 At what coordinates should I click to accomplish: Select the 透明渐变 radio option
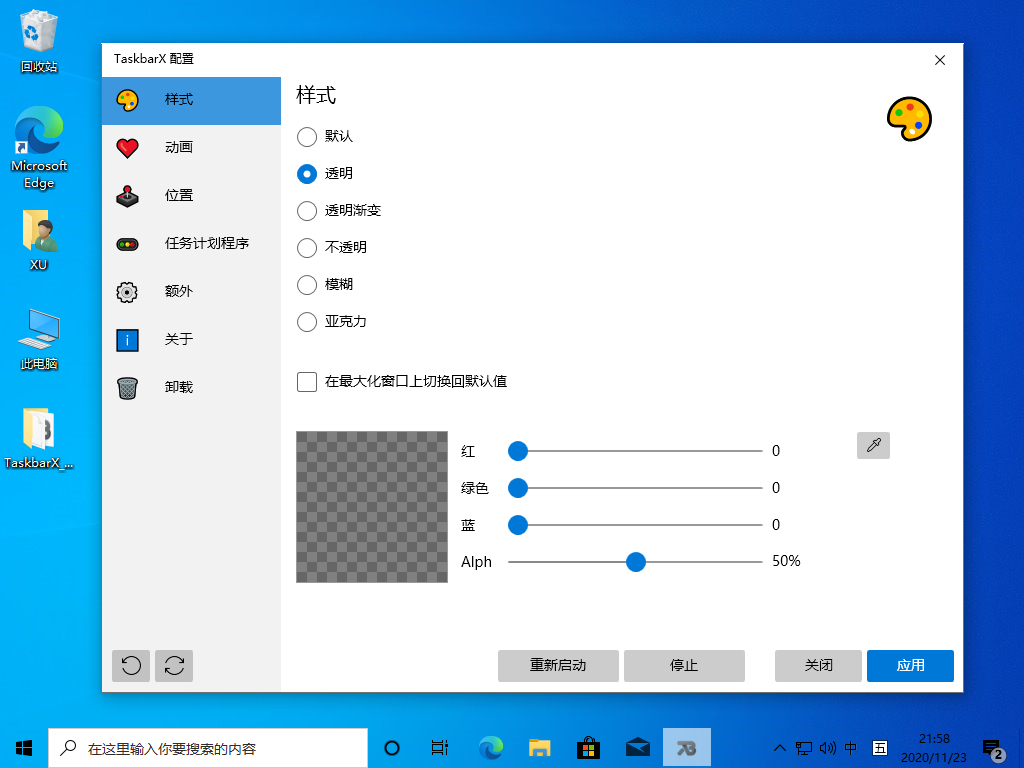[x=307, y=210]
